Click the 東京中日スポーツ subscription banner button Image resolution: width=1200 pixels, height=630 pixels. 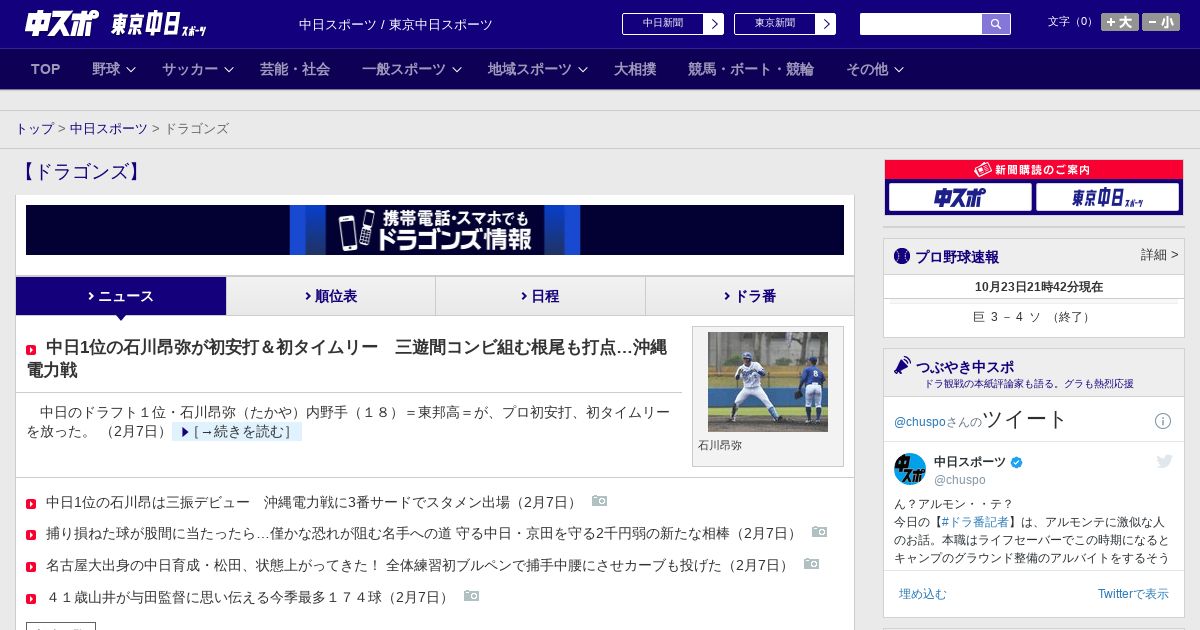pyautogui.click(x=1107, y=197)
